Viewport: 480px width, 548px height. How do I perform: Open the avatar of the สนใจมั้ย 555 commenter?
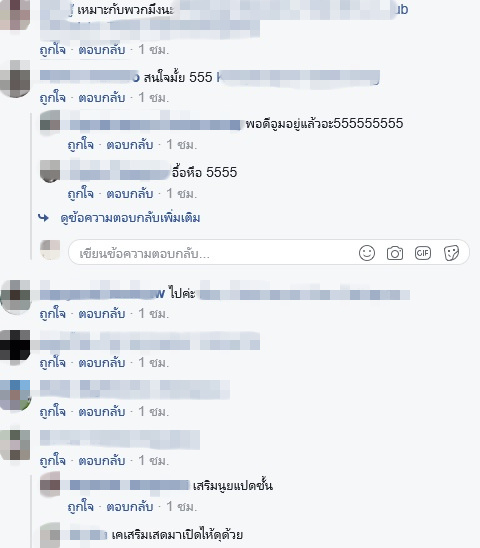[x=15, y=79]
